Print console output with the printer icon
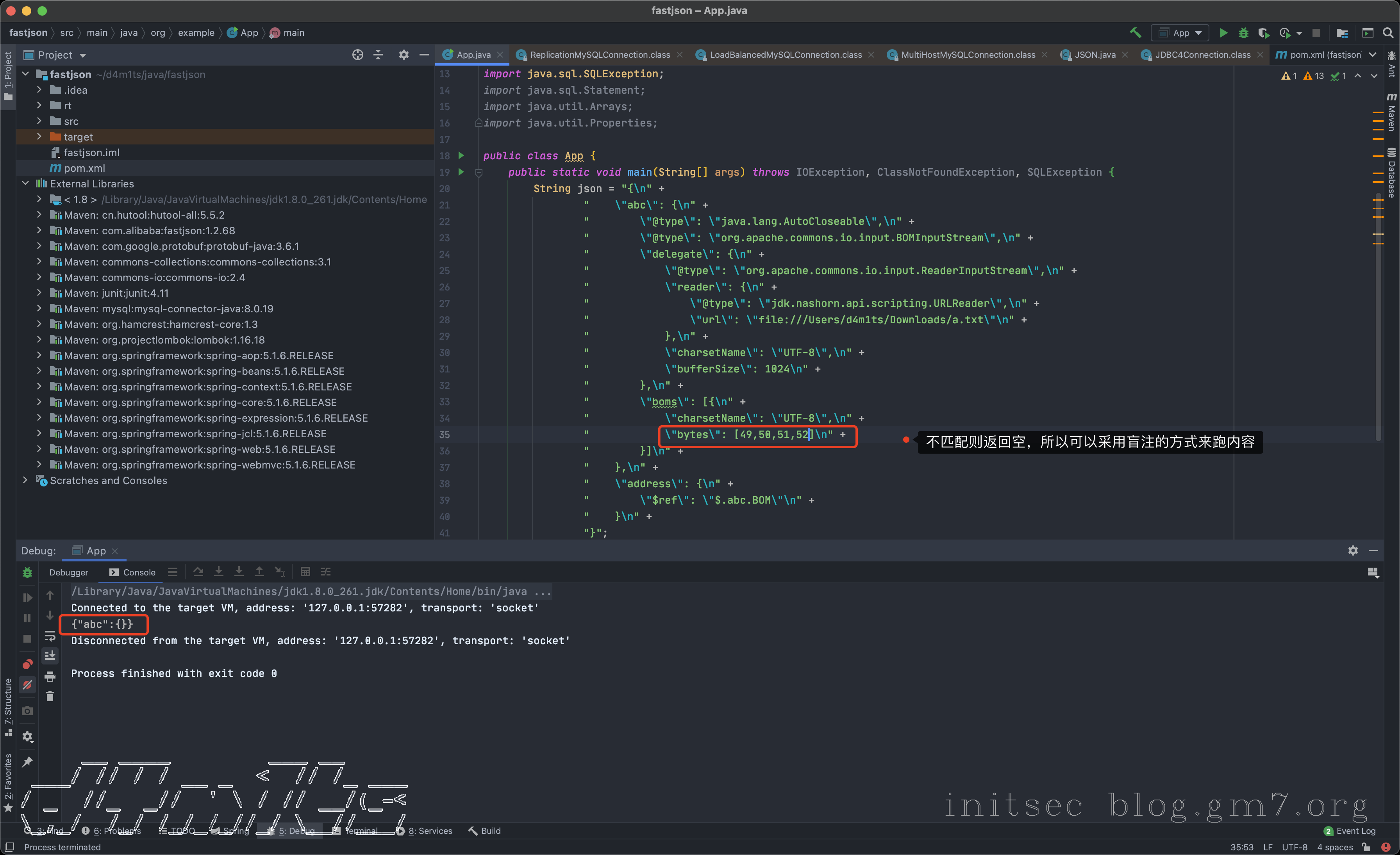The width and height of the screenshot is (1400, 855). coord(50,676)
